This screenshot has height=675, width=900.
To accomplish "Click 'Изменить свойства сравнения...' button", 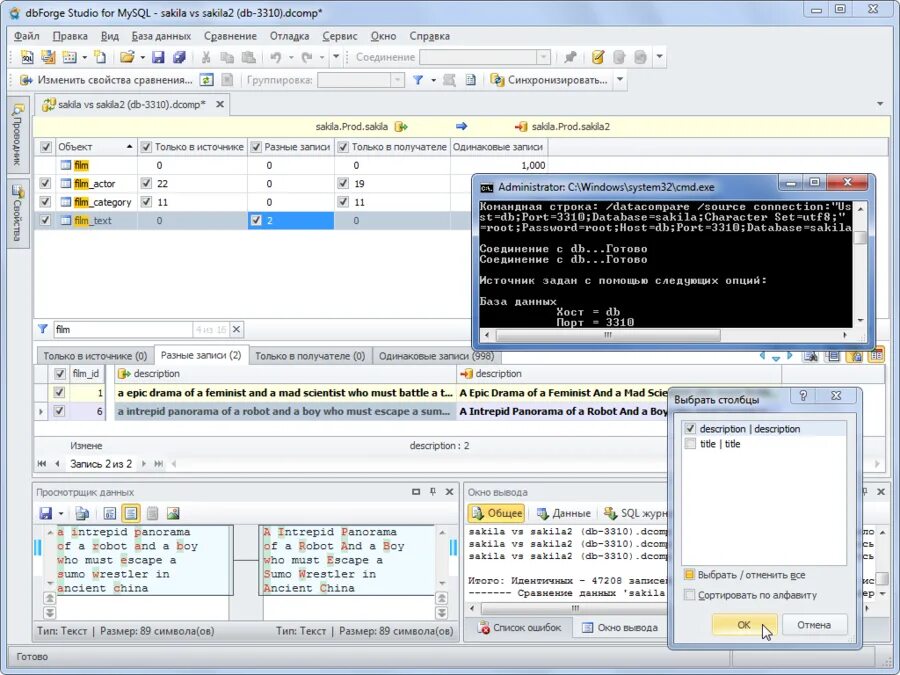I will (x=106, y=80).
